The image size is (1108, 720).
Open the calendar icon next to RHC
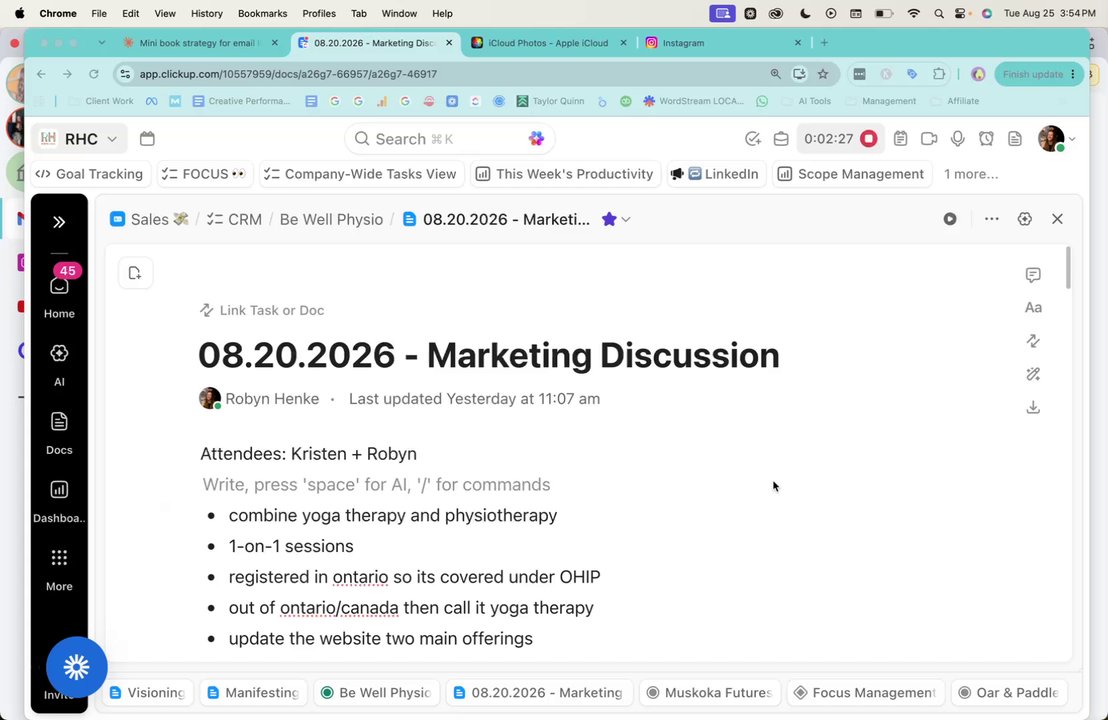147,138
